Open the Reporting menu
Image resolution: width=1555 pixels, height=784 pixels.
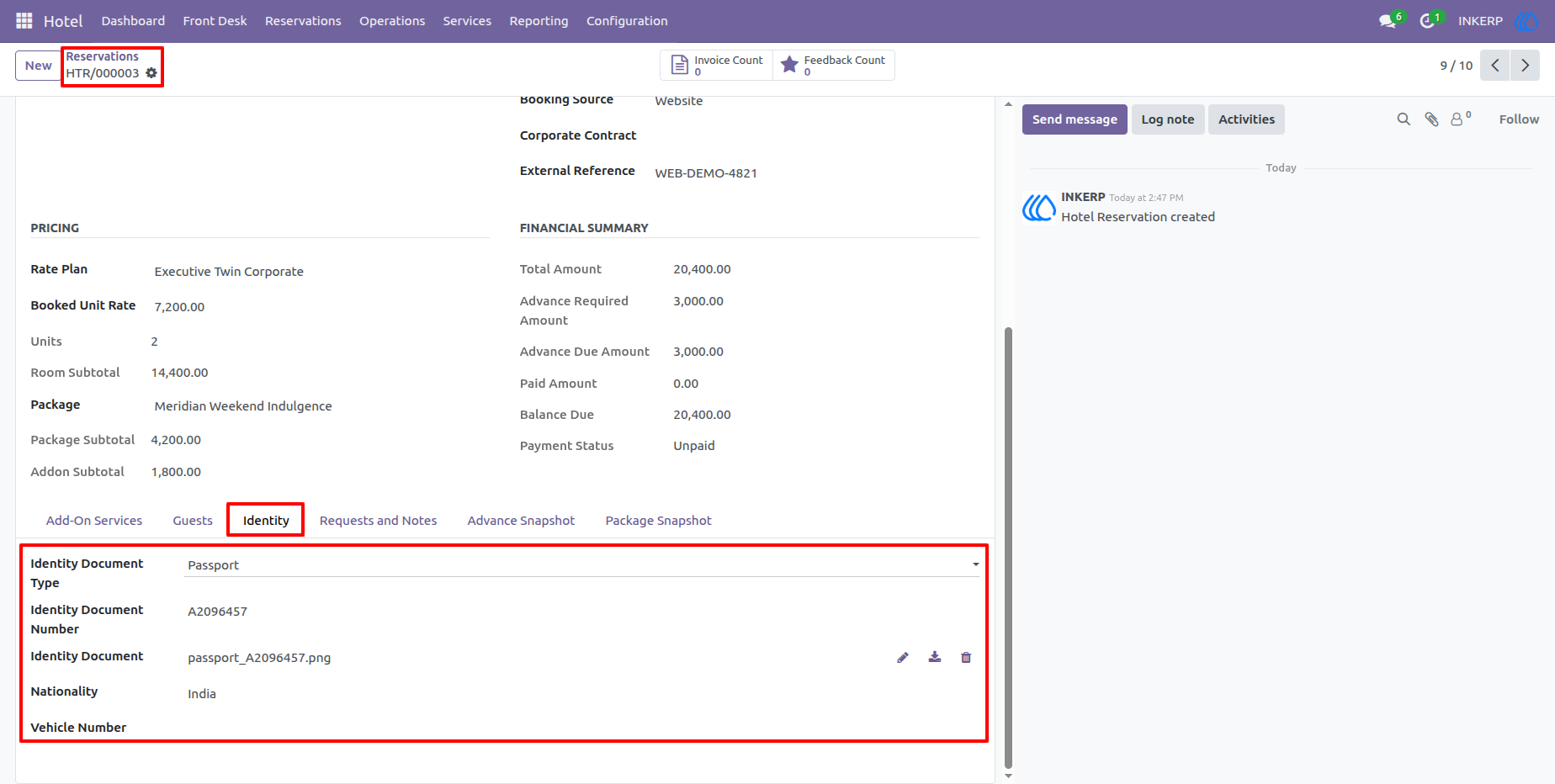tap(539, 21)
